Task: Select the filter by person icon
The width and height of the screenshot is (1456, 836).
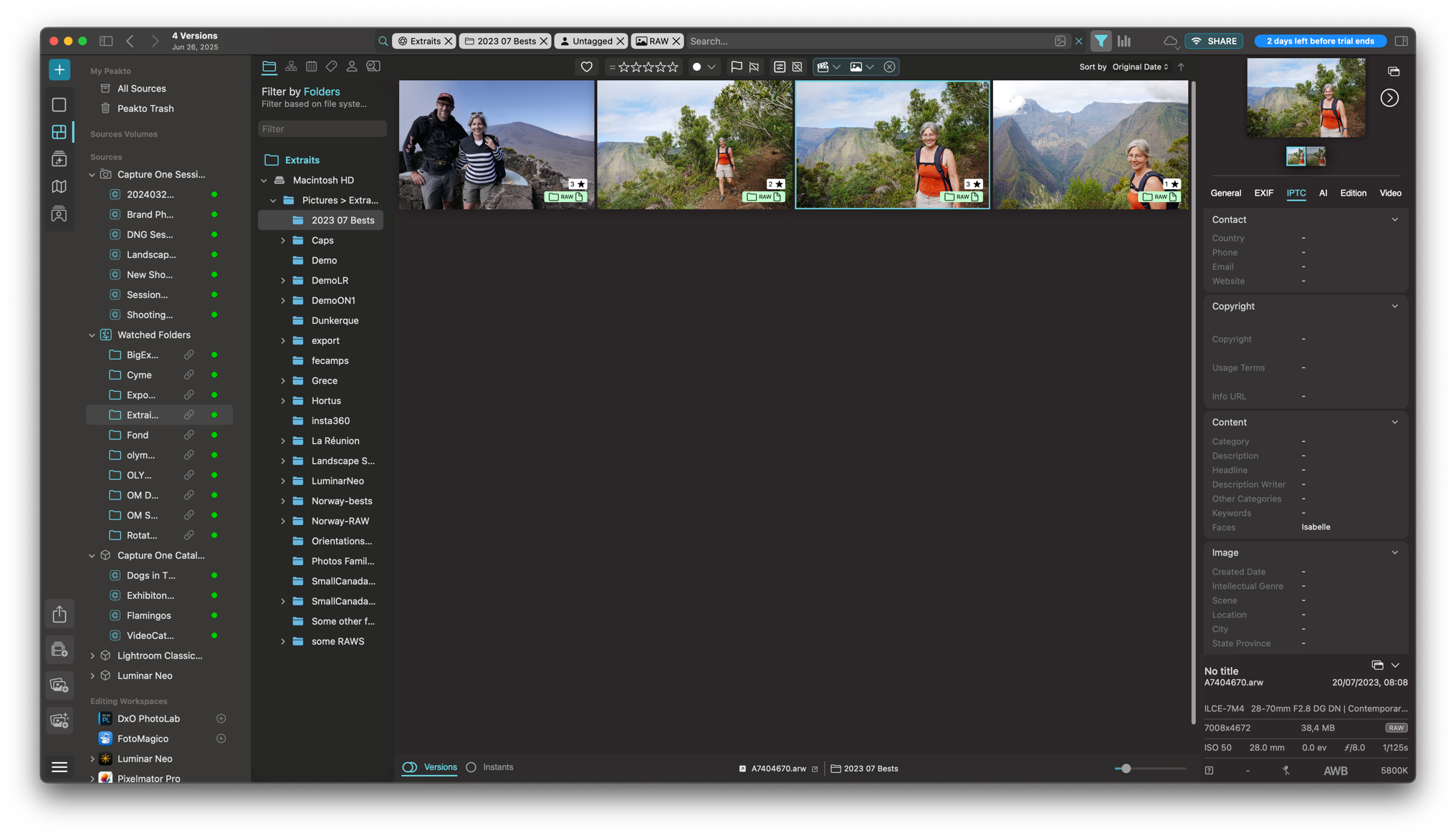Action: point(352,67)
